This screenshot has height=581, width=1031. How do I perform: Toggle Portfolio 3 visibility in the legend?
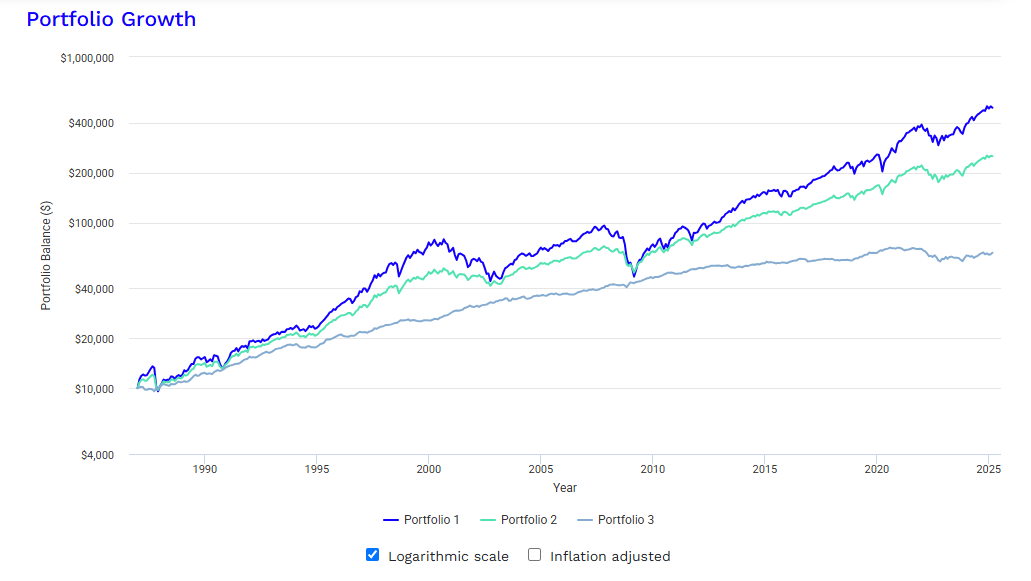point(617,519)
